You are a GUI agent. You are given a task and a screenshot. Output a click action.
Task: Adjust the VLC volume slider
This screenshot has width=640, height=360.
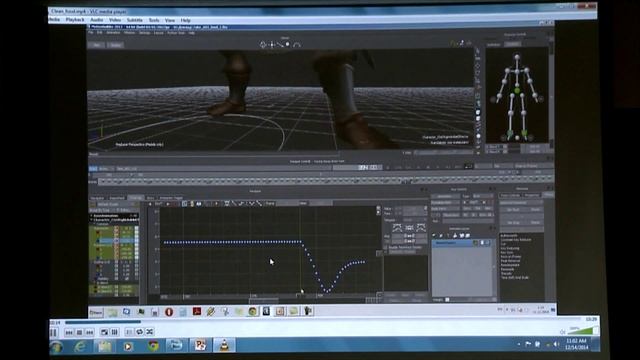pos(582,331)
